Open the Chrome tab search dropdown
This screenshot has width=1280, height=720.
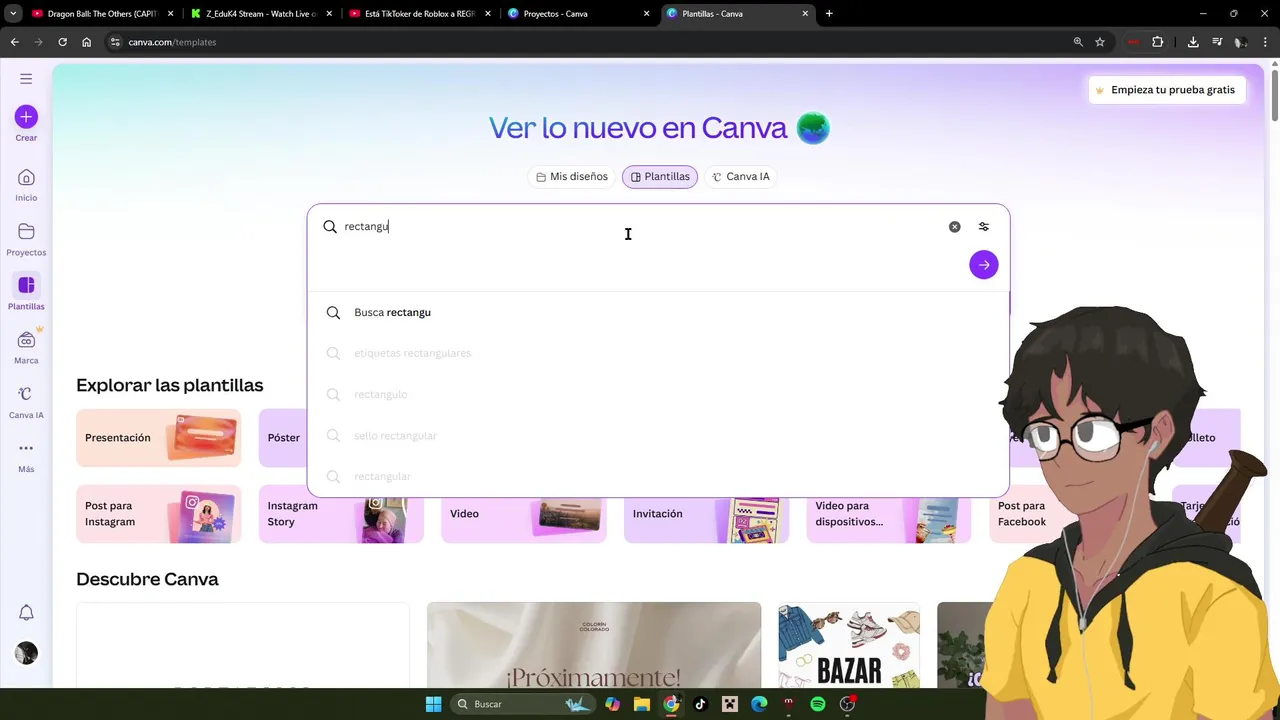tap(13, 14)
